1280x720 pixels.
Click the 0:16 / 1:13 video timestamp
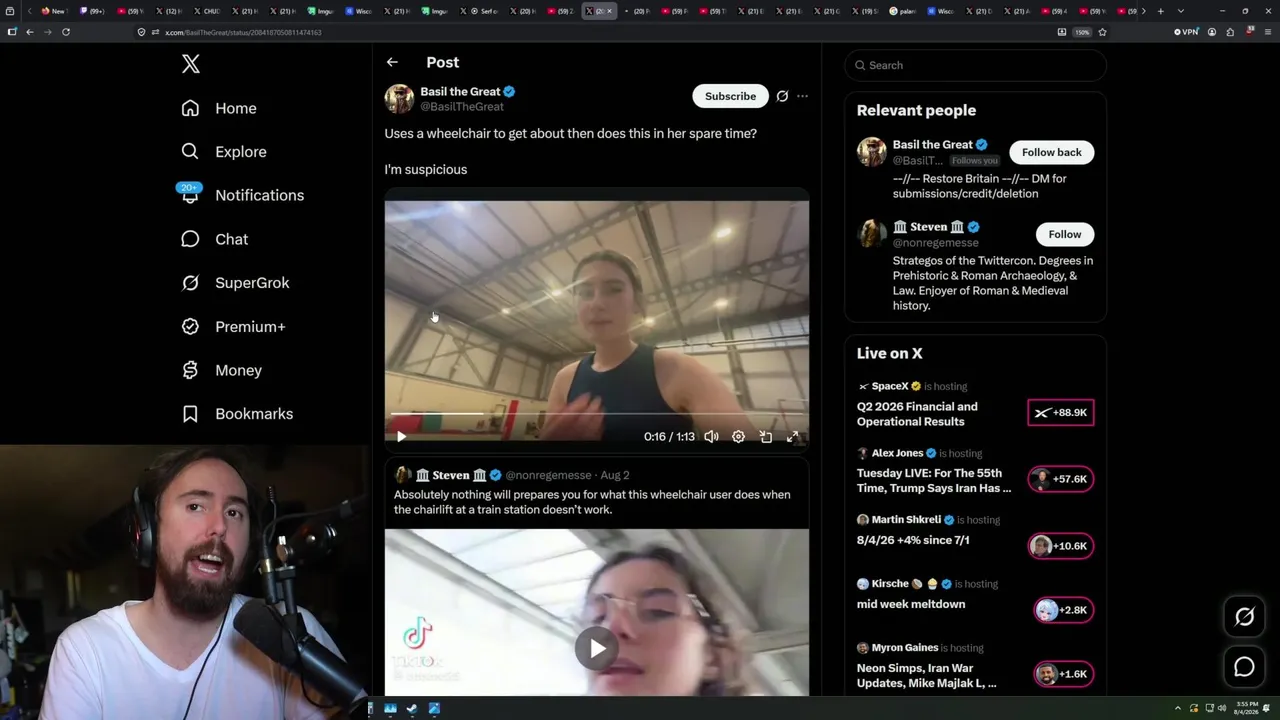669,437
